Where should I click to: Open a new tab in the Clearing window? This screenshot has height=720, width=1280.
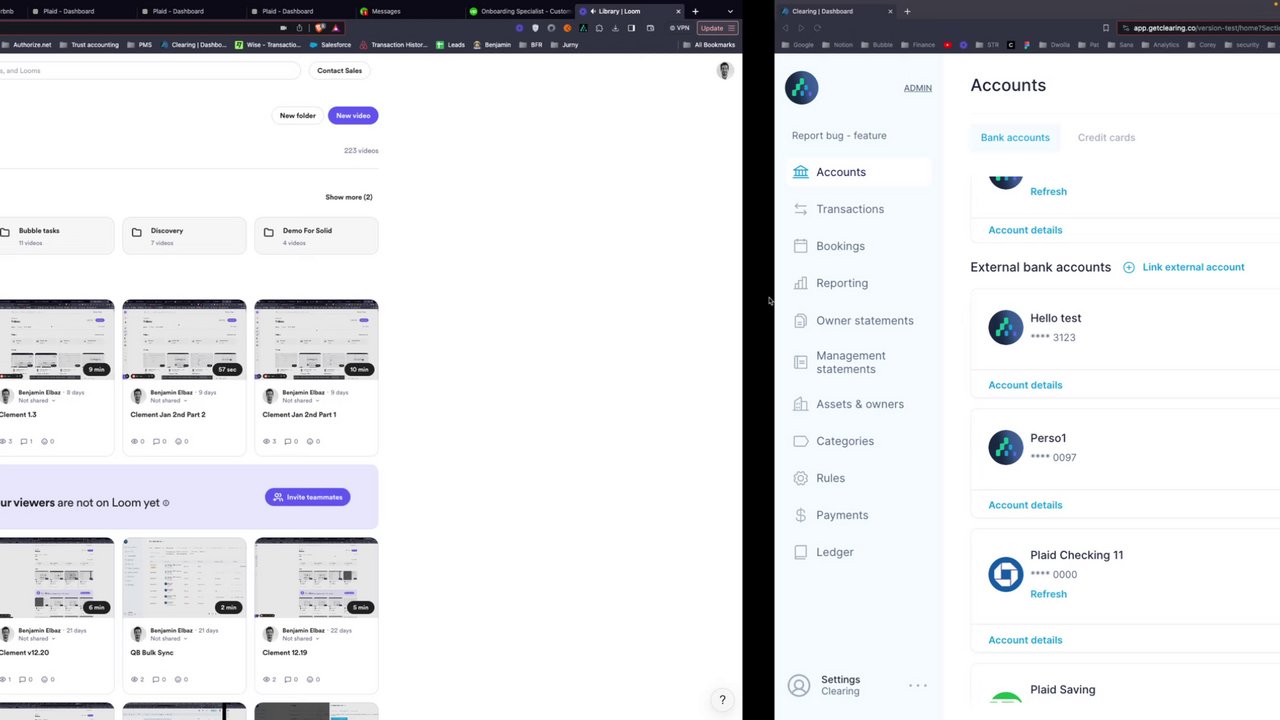(x=907, y=11)
